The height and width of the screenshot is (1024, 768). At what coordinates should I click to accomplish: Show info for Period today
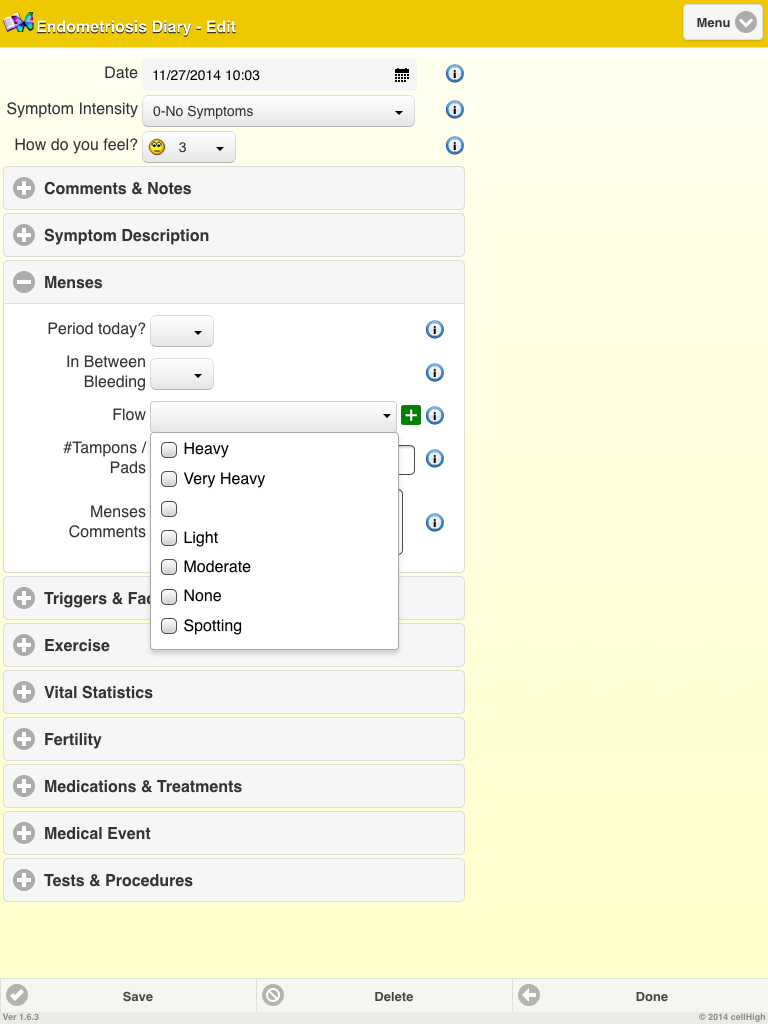[434, 330]
